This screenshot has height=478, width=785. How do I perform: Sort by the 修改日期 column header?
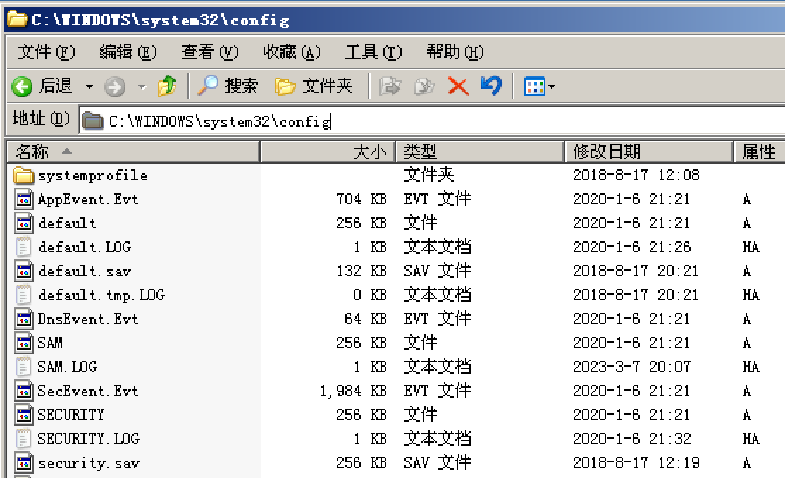(648, 152)
